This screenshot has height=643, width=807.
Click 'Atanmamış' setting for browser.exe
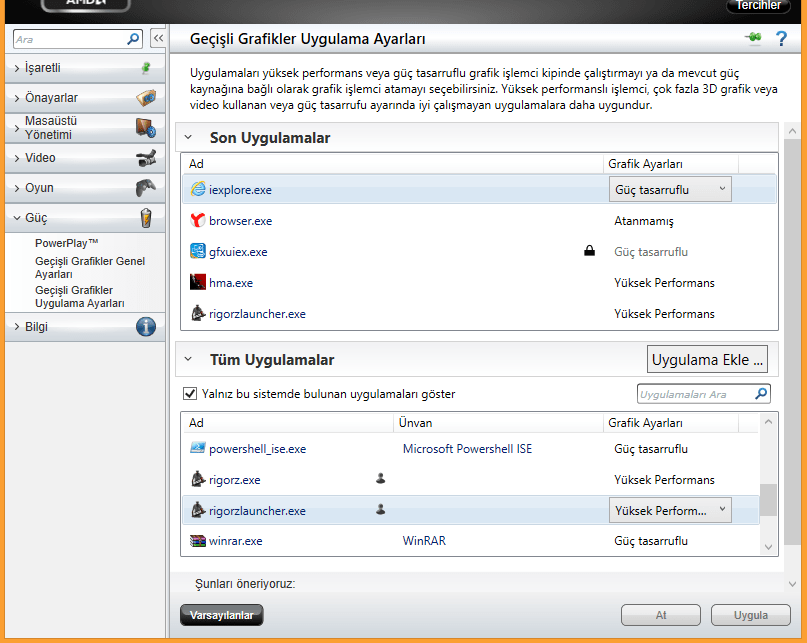644,221
